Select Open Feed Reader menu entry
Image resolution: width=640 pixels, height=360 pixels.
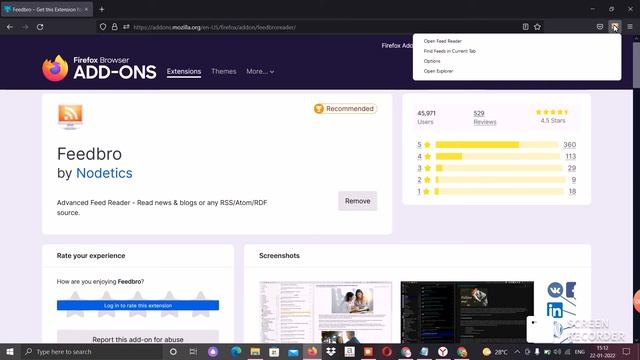442,41
